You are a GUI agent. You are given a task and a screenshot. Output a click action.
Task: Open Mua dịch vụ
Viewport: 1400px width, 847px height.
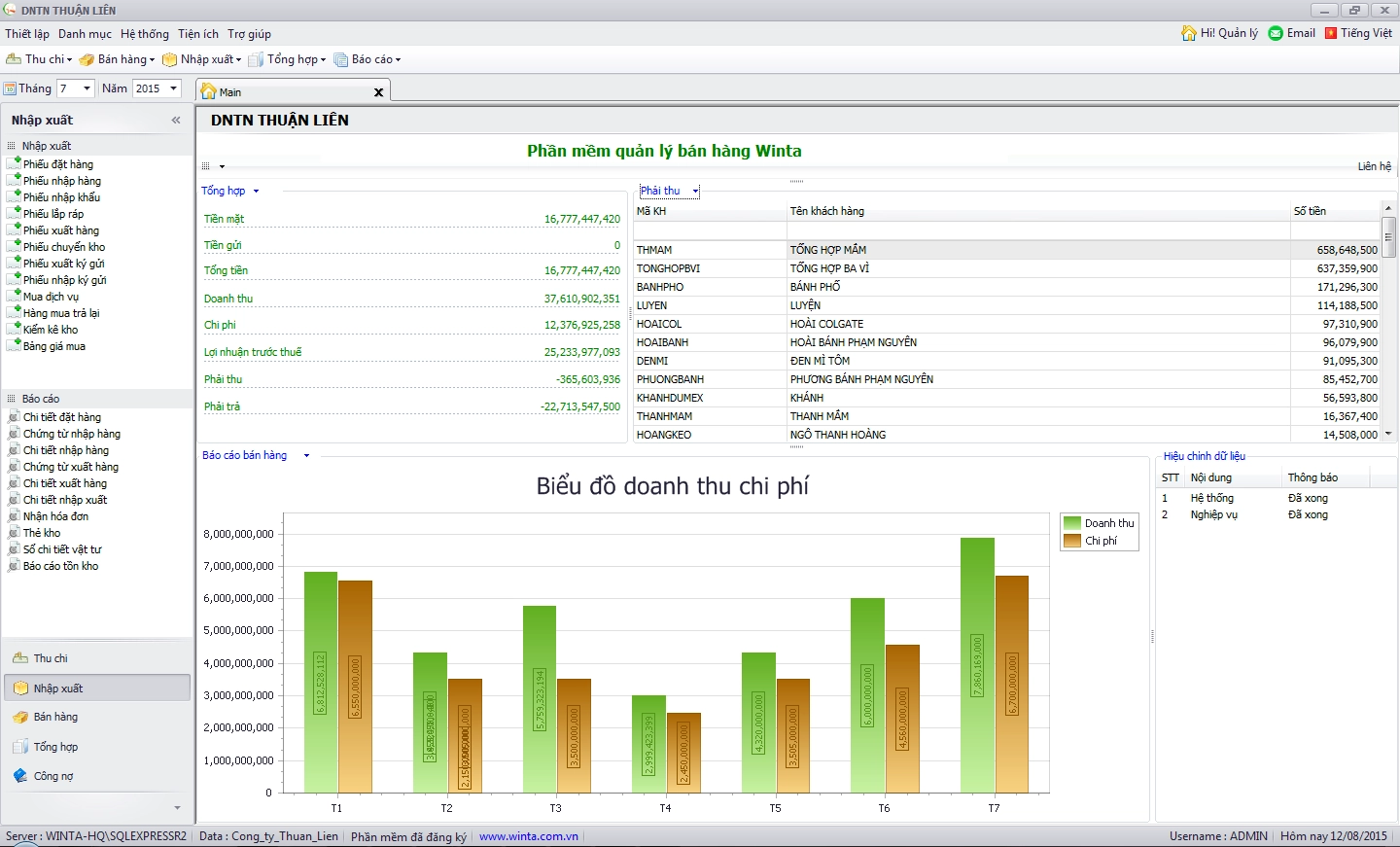[x=51, y=297]
